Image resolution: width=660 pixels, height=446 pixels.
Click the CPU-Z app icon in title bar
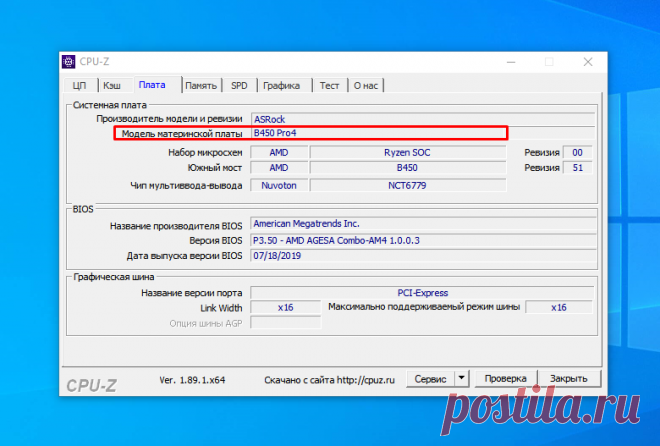point(69,61)
